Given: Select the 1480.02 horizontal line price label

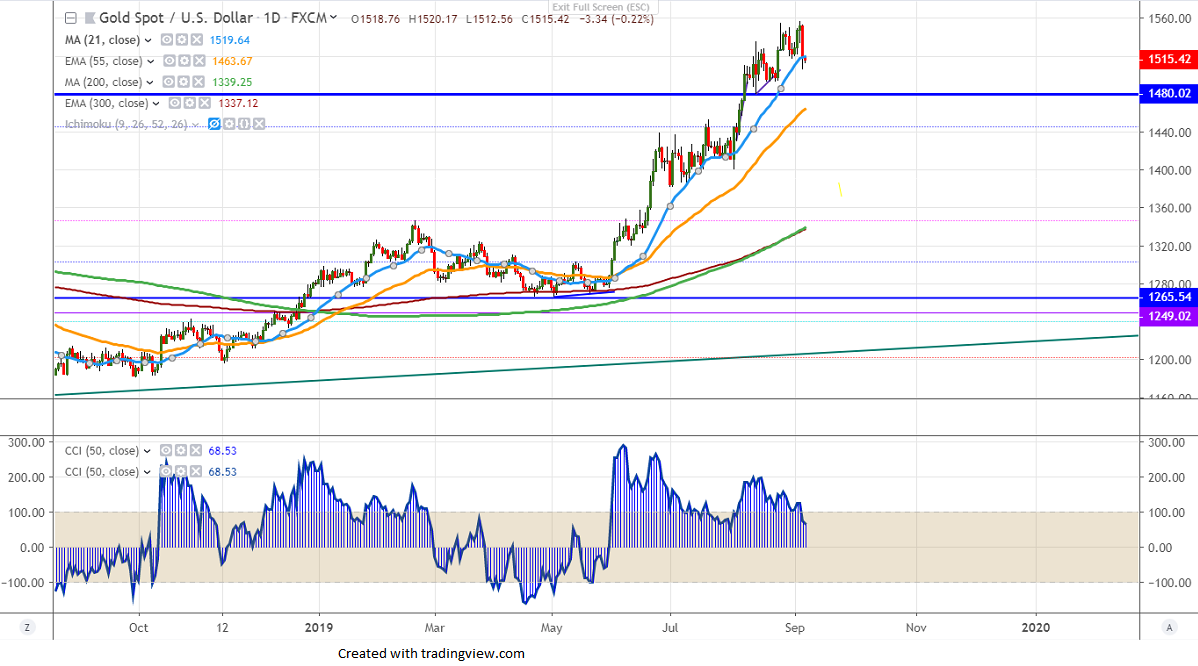Looking at the screenshot, I should (1168, 94).
